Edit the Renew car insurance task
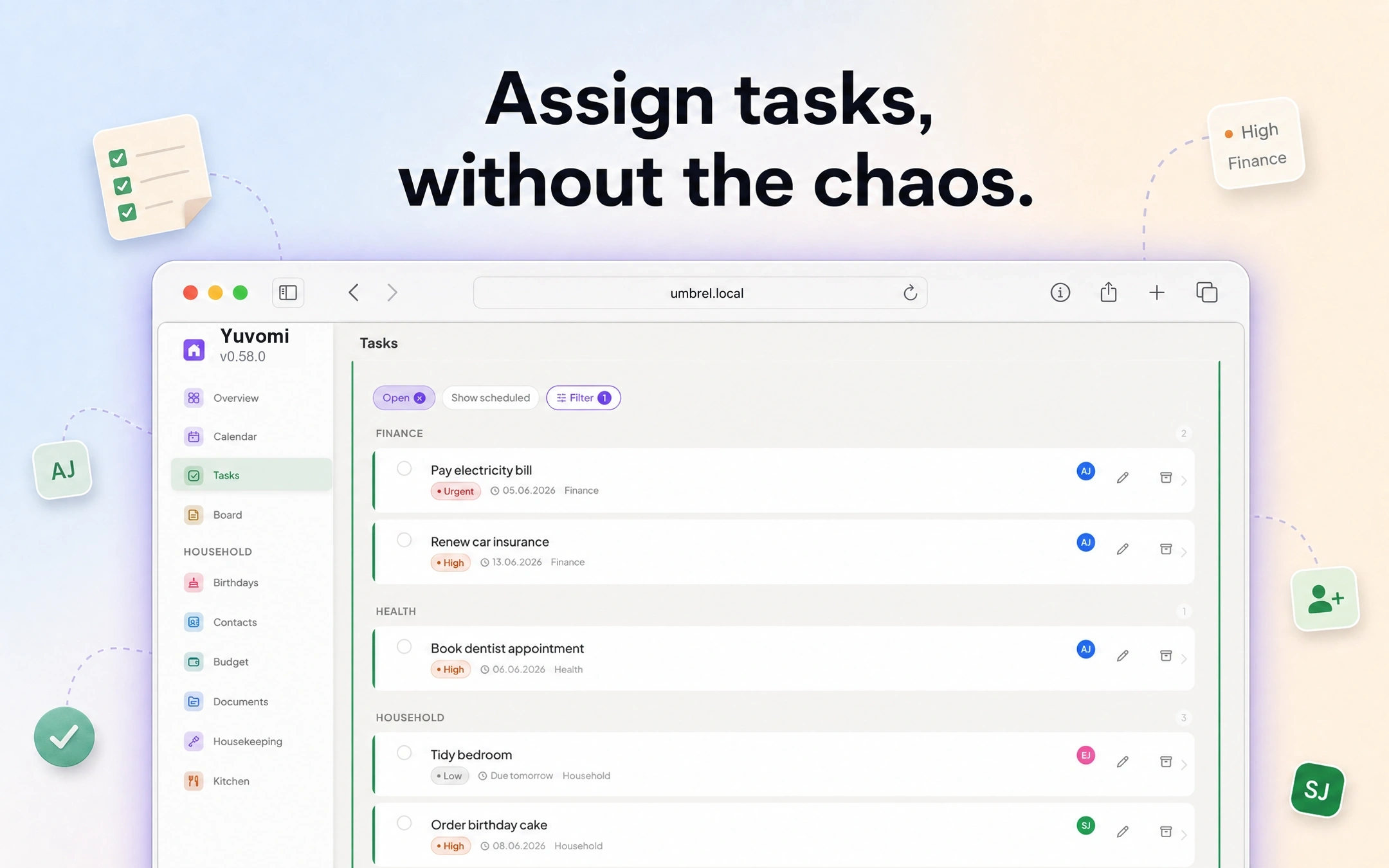The height and width of the screenshot is (868, 1389). tap(1122, 549)
